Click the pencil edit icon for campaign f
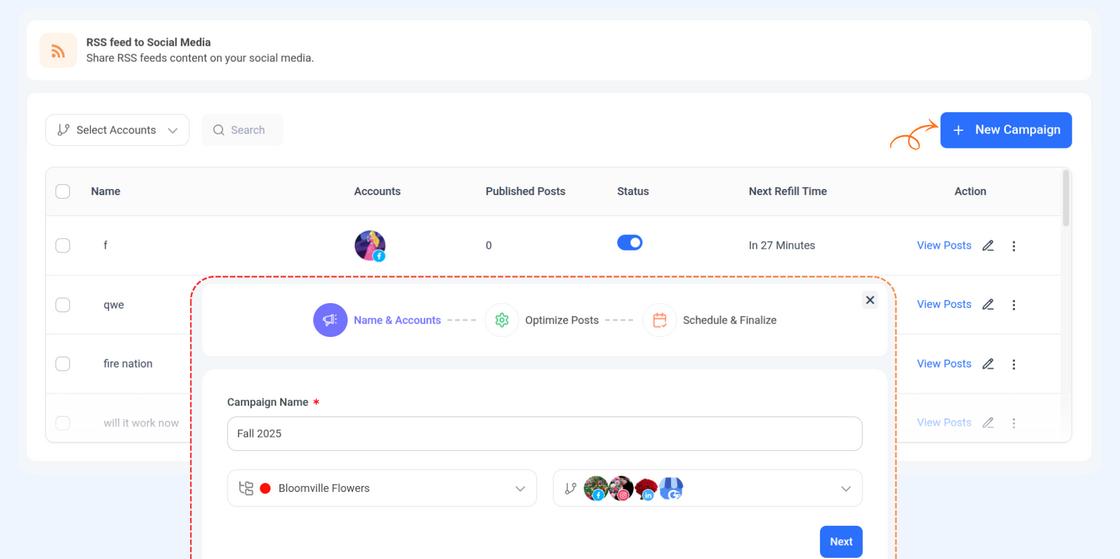The image size is (1120, 559). coord(988,246)
